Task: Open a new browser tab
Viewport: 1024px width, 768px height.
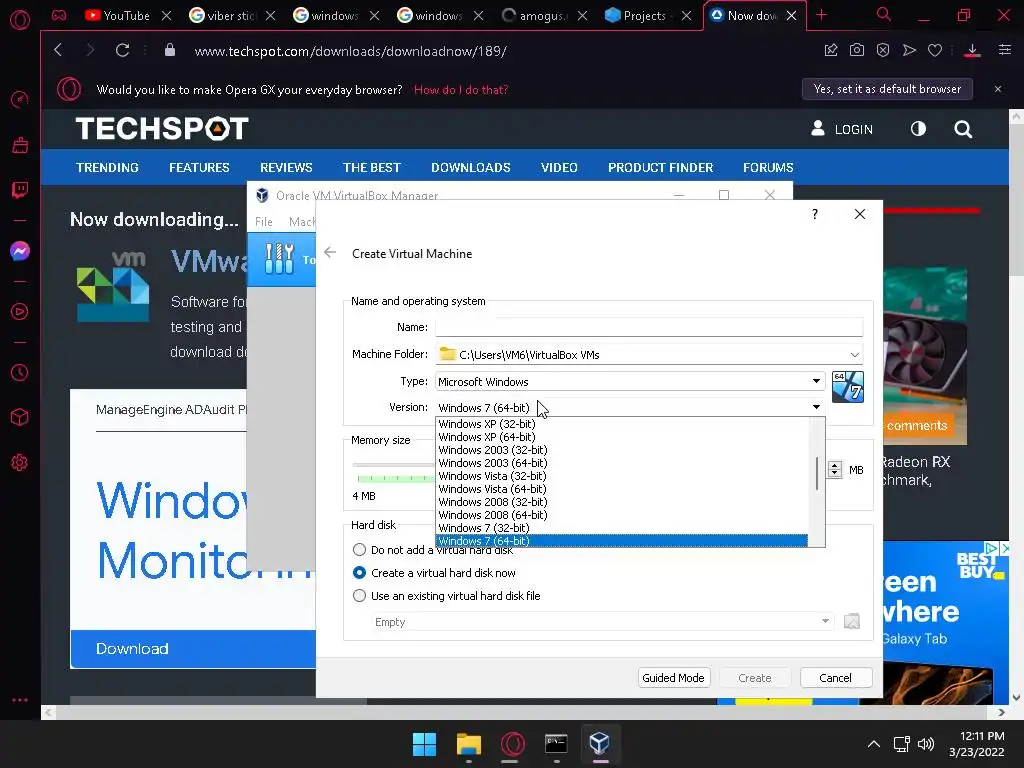Action: (822, 15)
